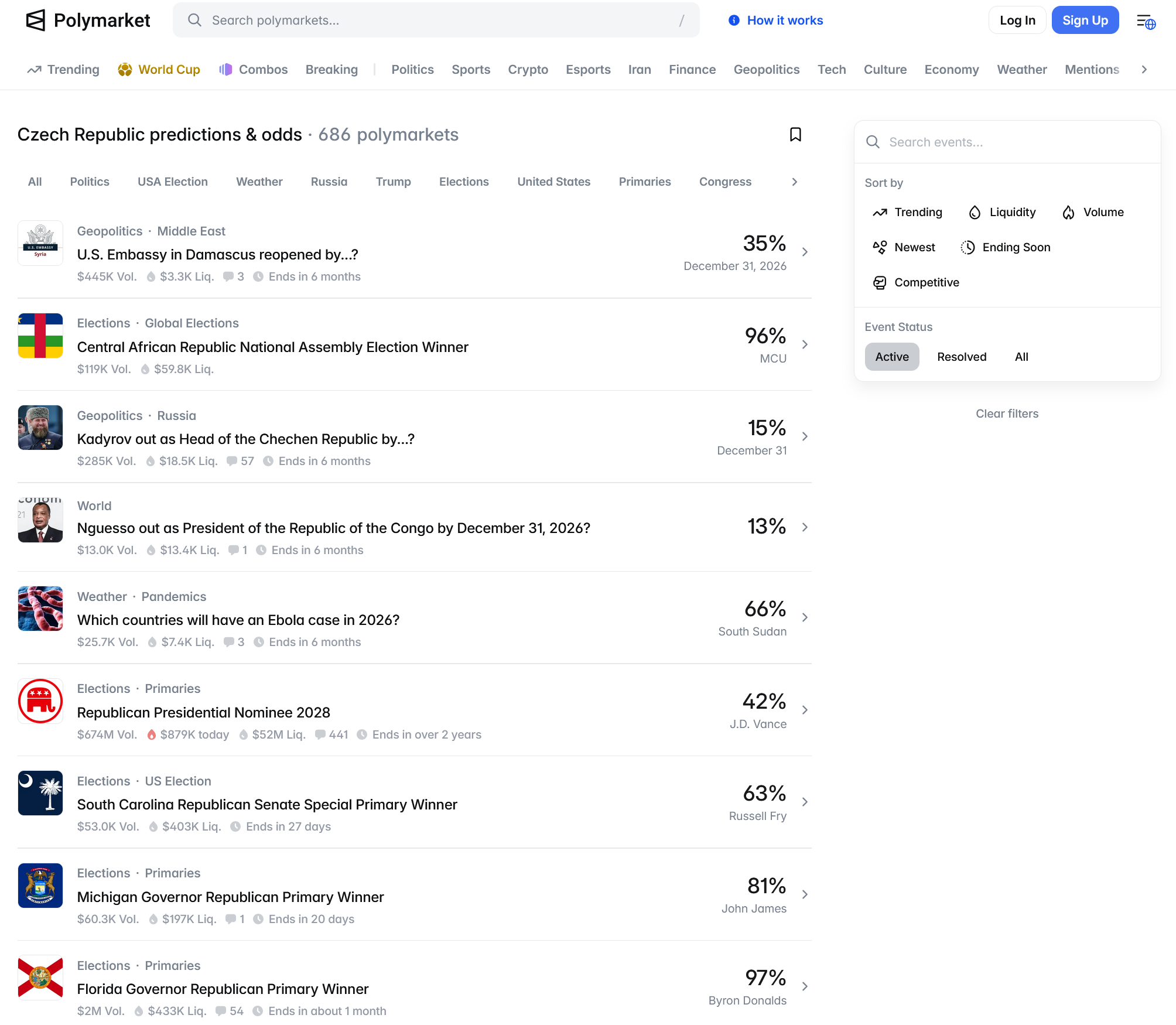The height and width of the screenshot is (1025, 1176).
Task: Open Central African Republic election chevron
Action: click(x=805, y=344)
